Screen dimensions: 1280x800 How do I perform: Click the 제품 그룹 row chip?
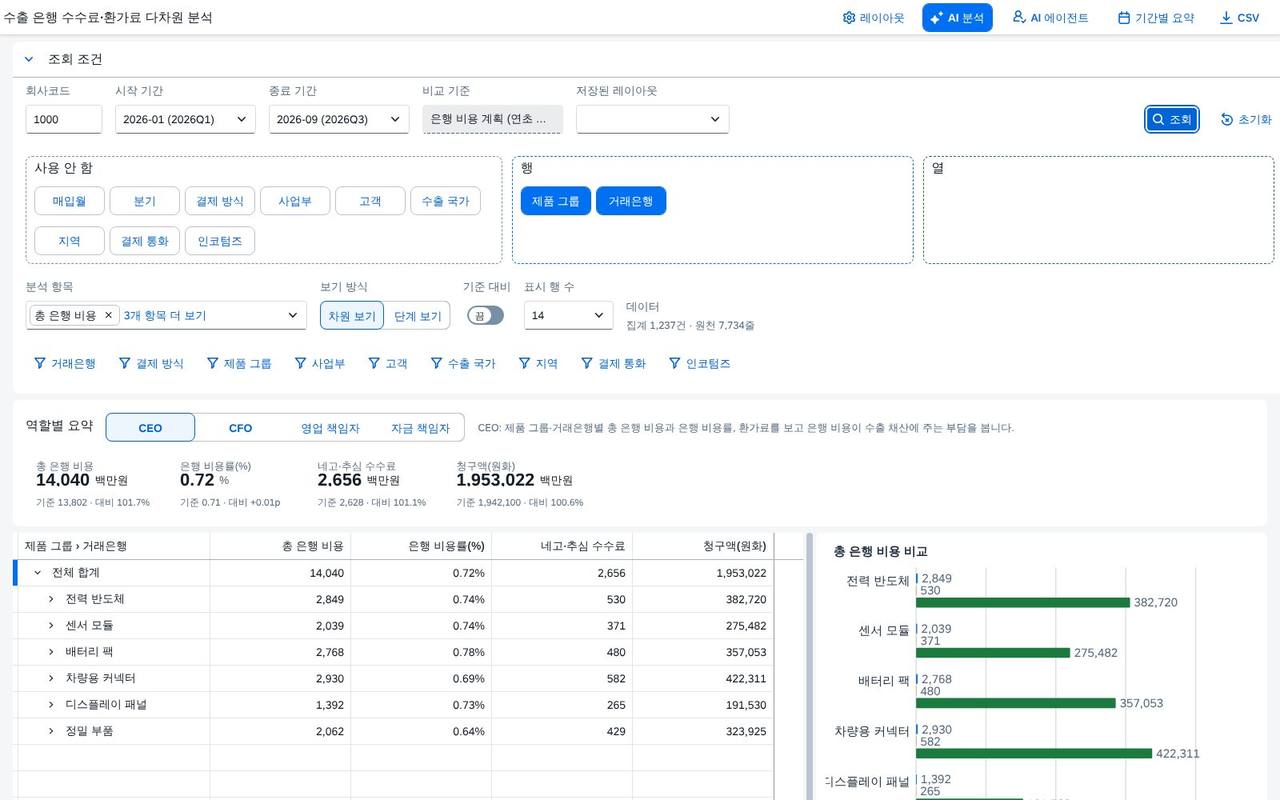[x=556, y=201]
